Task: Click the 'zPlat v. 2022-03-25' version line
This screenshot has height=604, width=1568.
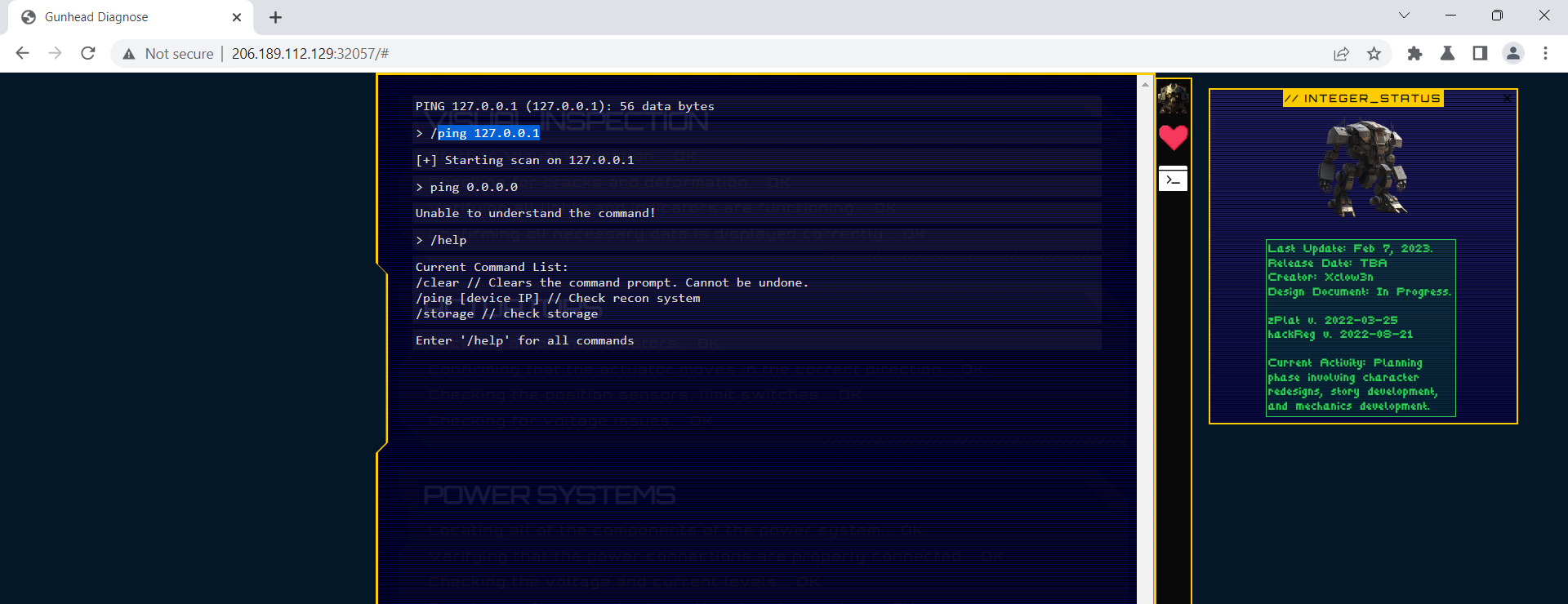Action: click(x=1333, y=320)
